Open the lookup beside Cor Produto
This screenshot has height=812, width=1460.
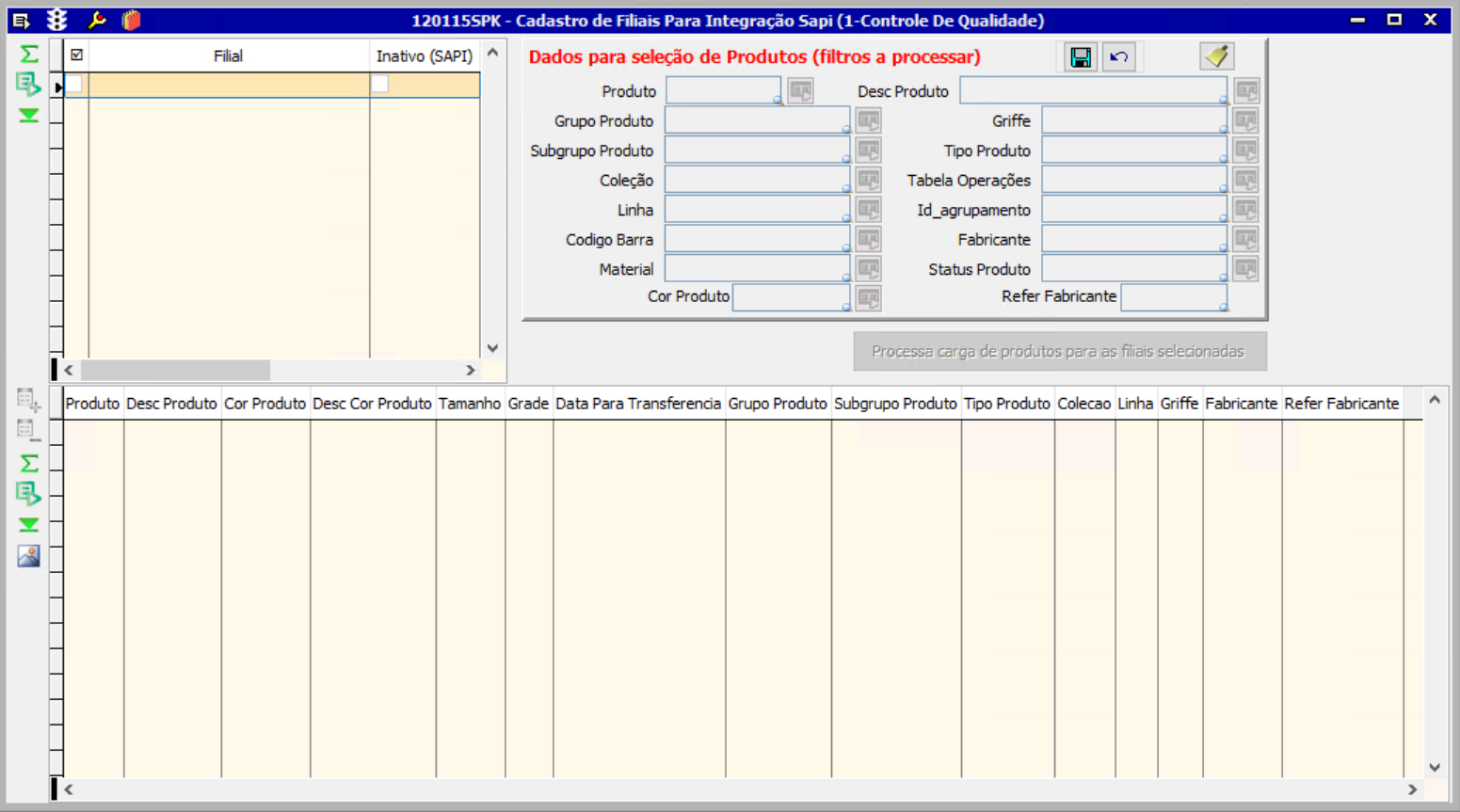pyautogui.click(x=869, y=298)
